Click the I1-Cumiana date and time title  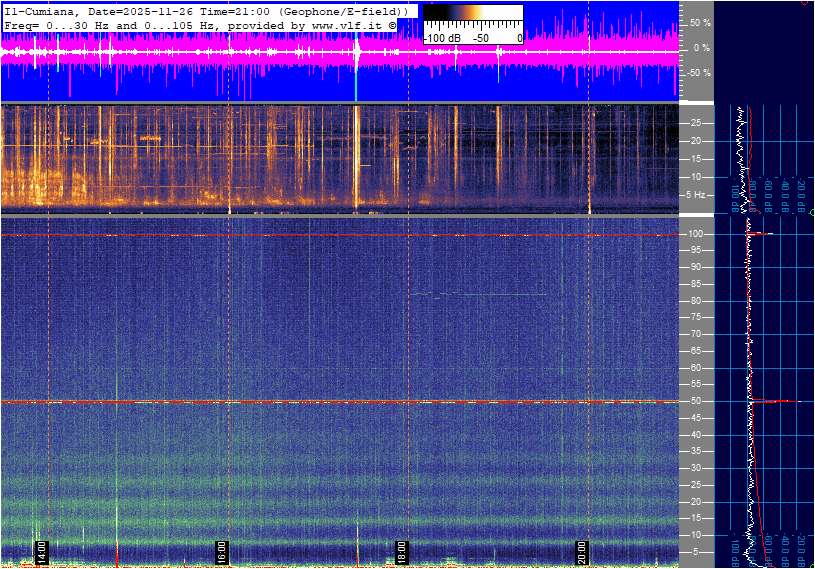[205, 10]
